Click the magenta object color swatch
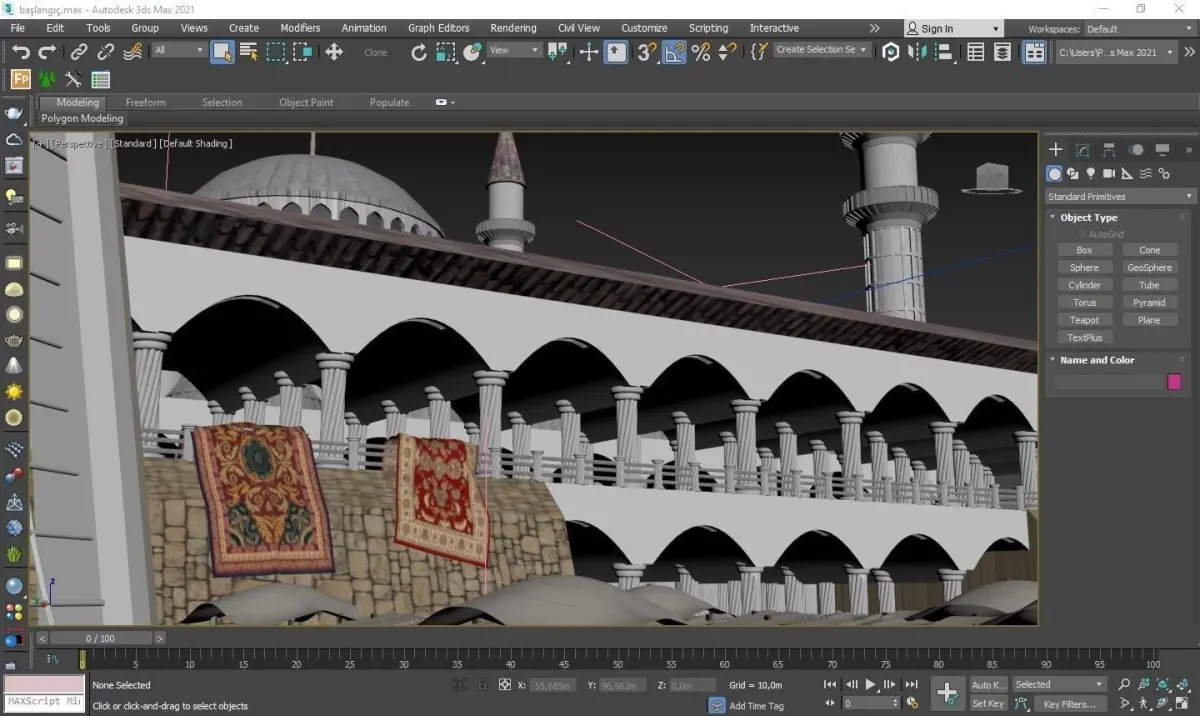This screenshot has height=716, width=1200. [1174, 382]
